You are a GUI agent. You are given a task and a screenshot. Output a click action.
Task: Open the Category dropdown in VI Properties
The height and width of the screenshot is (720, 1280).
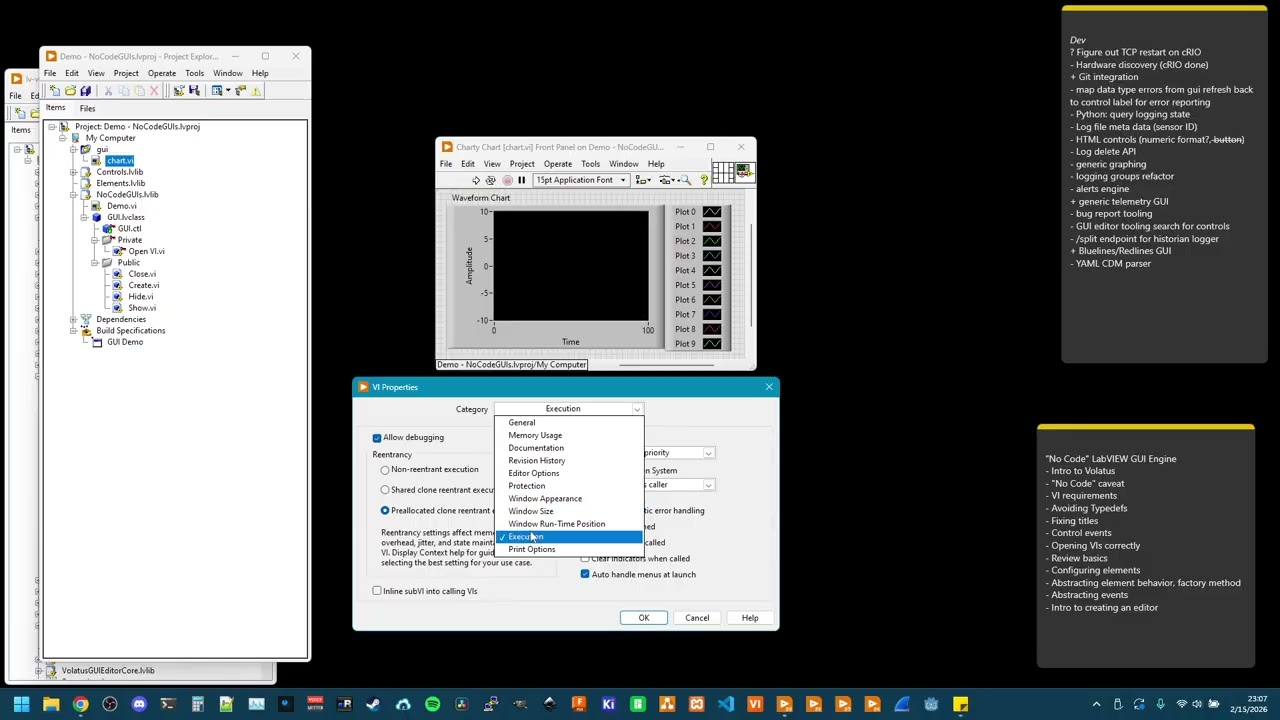[568, 409]
